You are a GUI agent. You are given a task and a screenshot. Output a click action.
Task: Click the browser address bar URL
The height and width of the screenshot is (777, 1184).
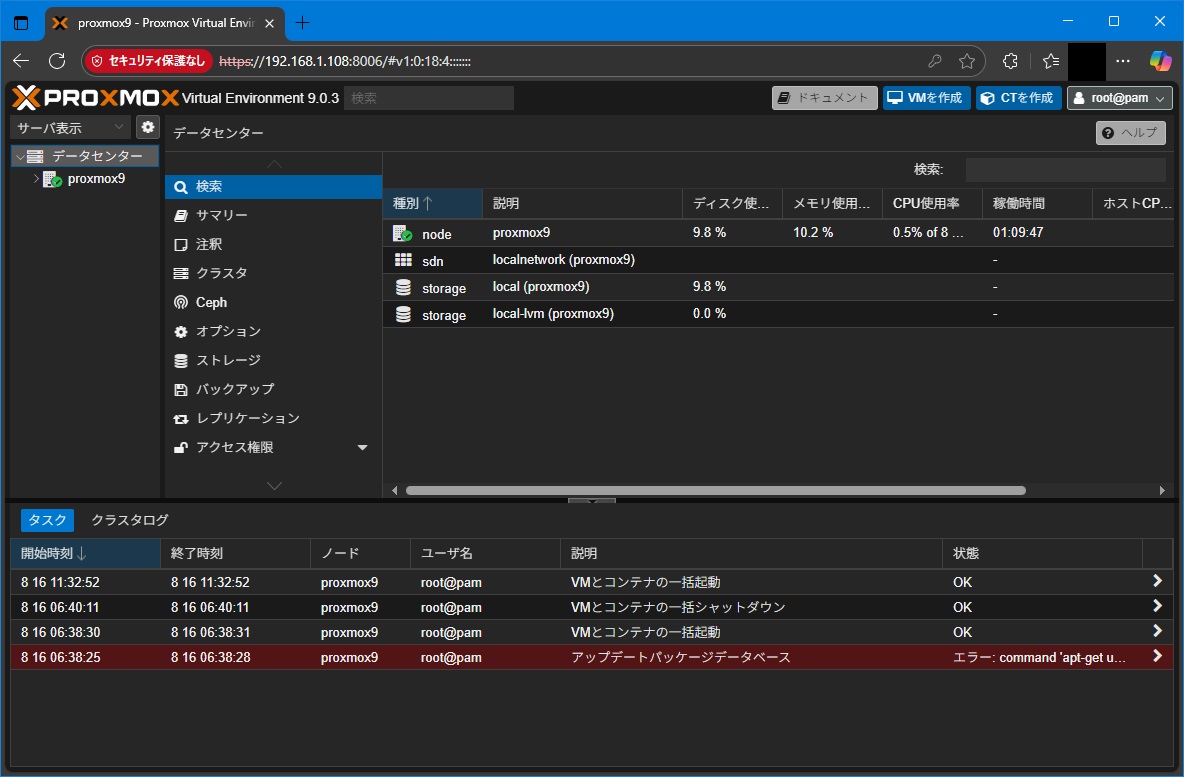click(345, 61)
